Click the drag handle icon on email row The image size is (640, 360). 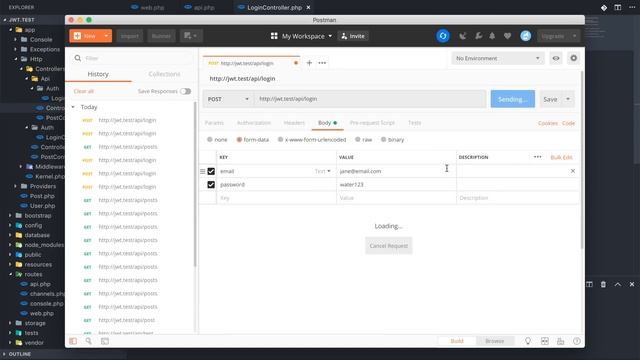click(x=202, y=171)
